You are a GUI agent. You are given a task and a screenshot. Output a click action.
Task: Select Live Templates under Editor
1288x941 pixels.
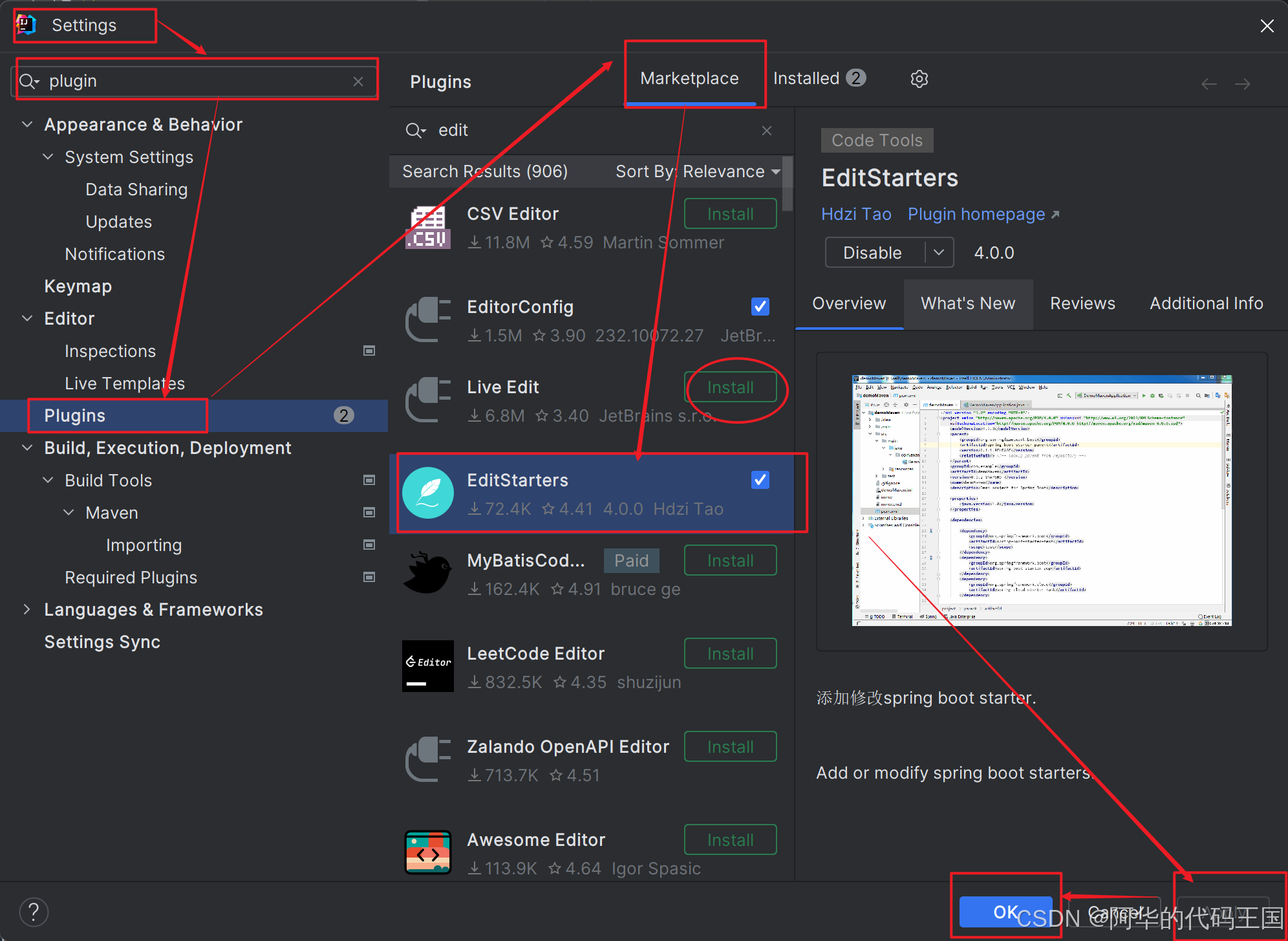[x=125, y=384]
